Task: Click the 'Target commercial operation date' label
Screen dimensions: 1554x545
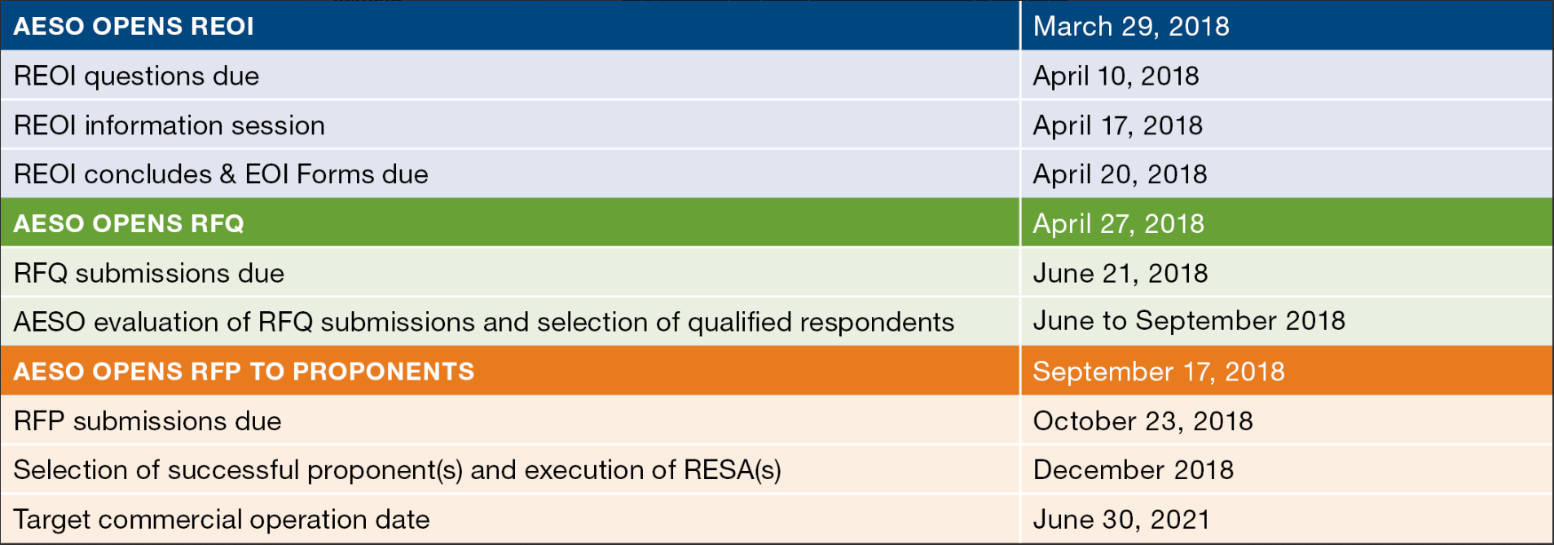Action: (221, 520)
